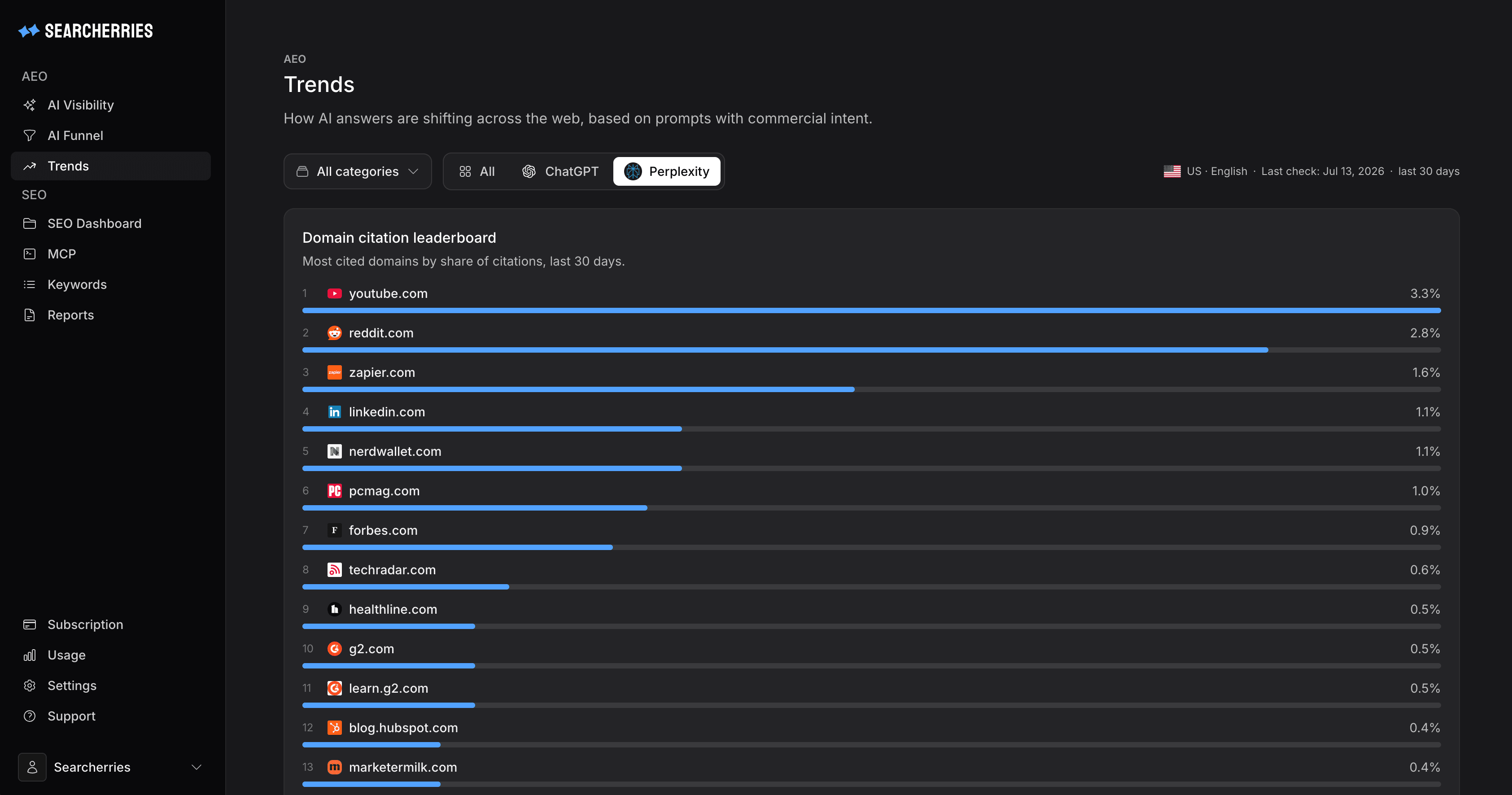
Task: Click the nerdwallet.com domain name
Action: coord(395,451)
